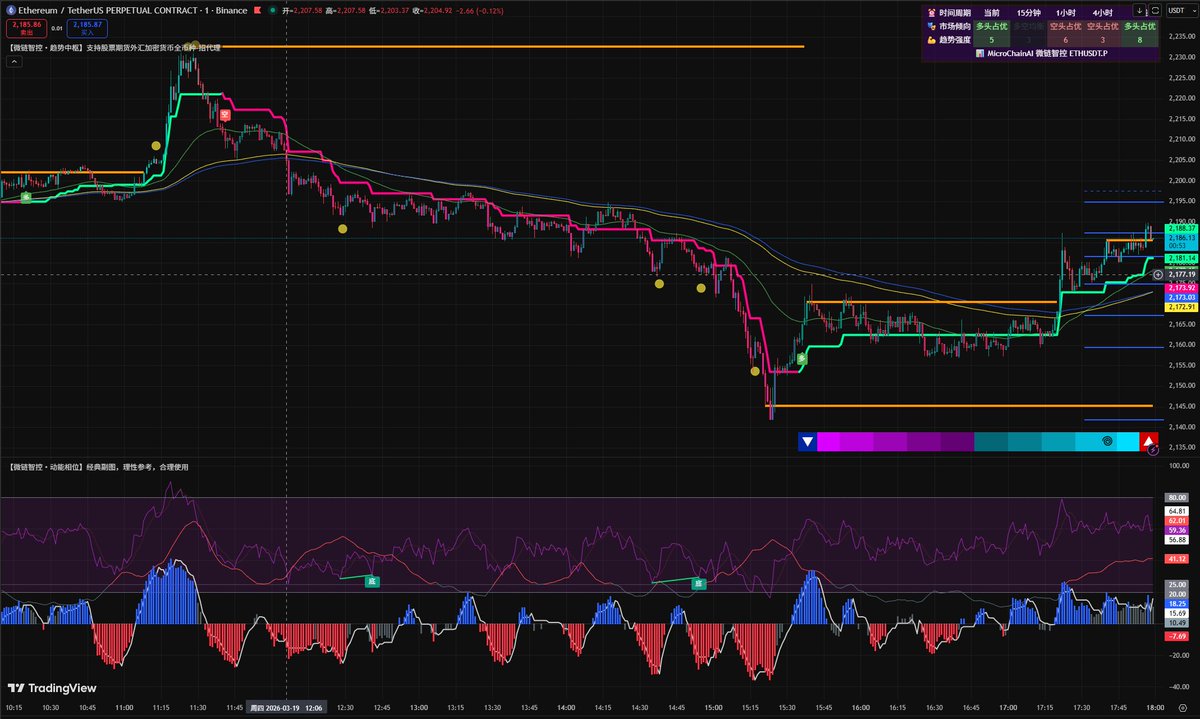
Task: Click the bar chart icon beside MicroChainAI
Action: point(979,52)
